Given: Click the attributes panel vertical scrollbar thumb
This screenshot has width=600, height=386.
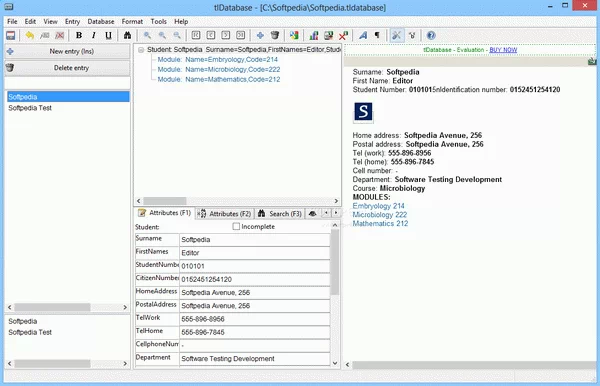Looking at the screenshot, I should tap(334, 262).
